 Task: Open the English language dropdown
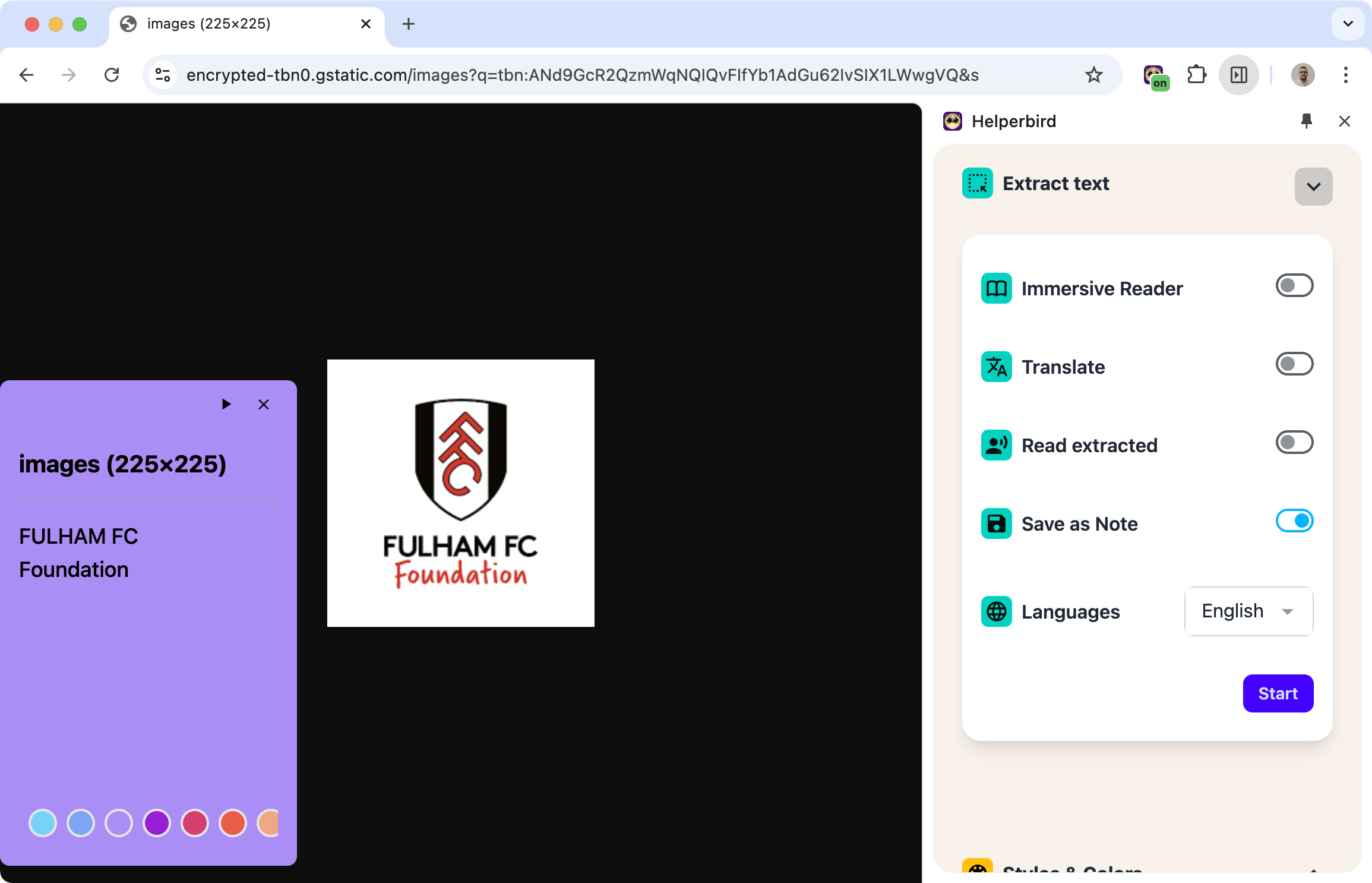pos(1248,611)
